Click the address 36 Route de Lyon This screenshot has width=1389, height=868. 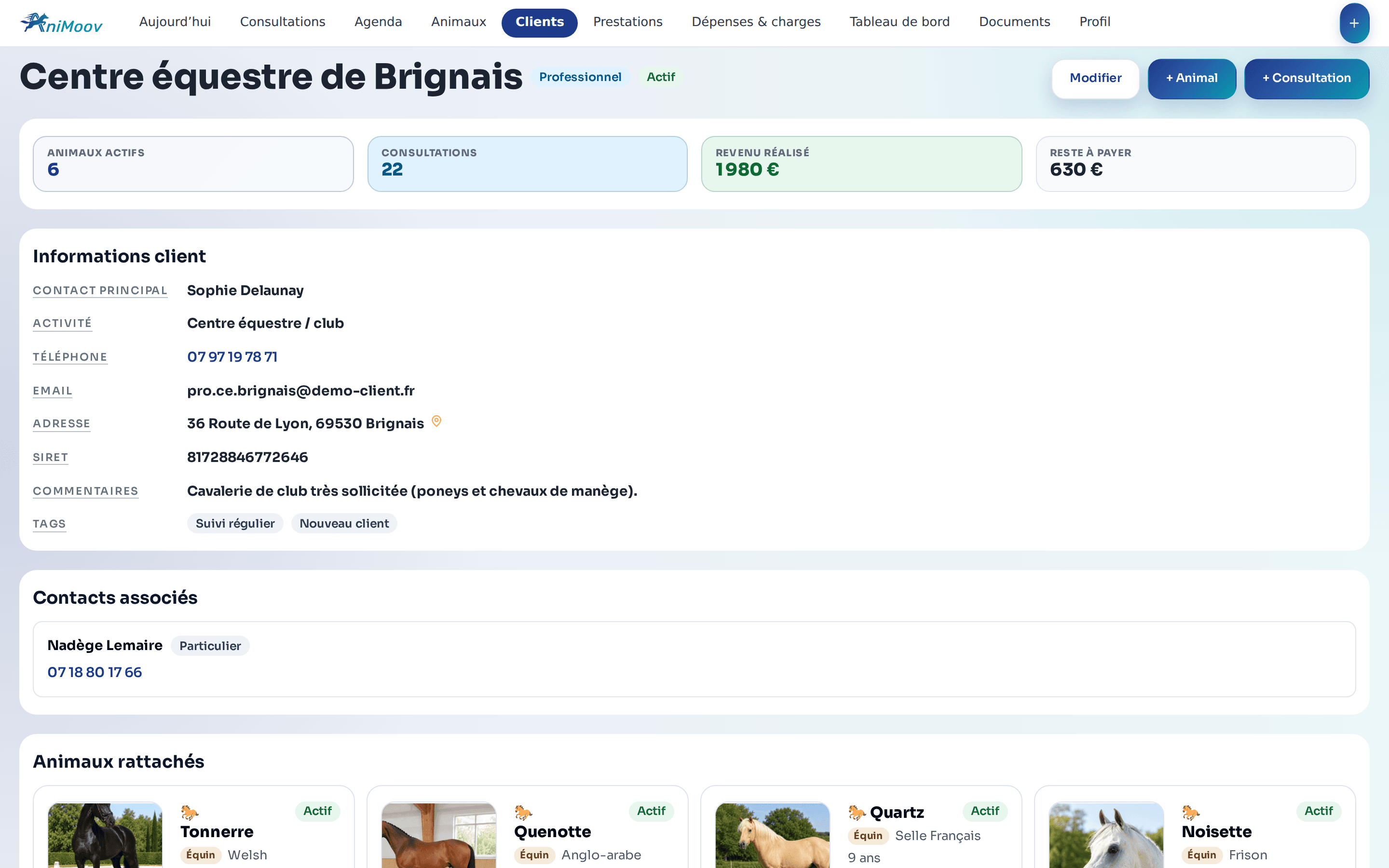[305, 423]
